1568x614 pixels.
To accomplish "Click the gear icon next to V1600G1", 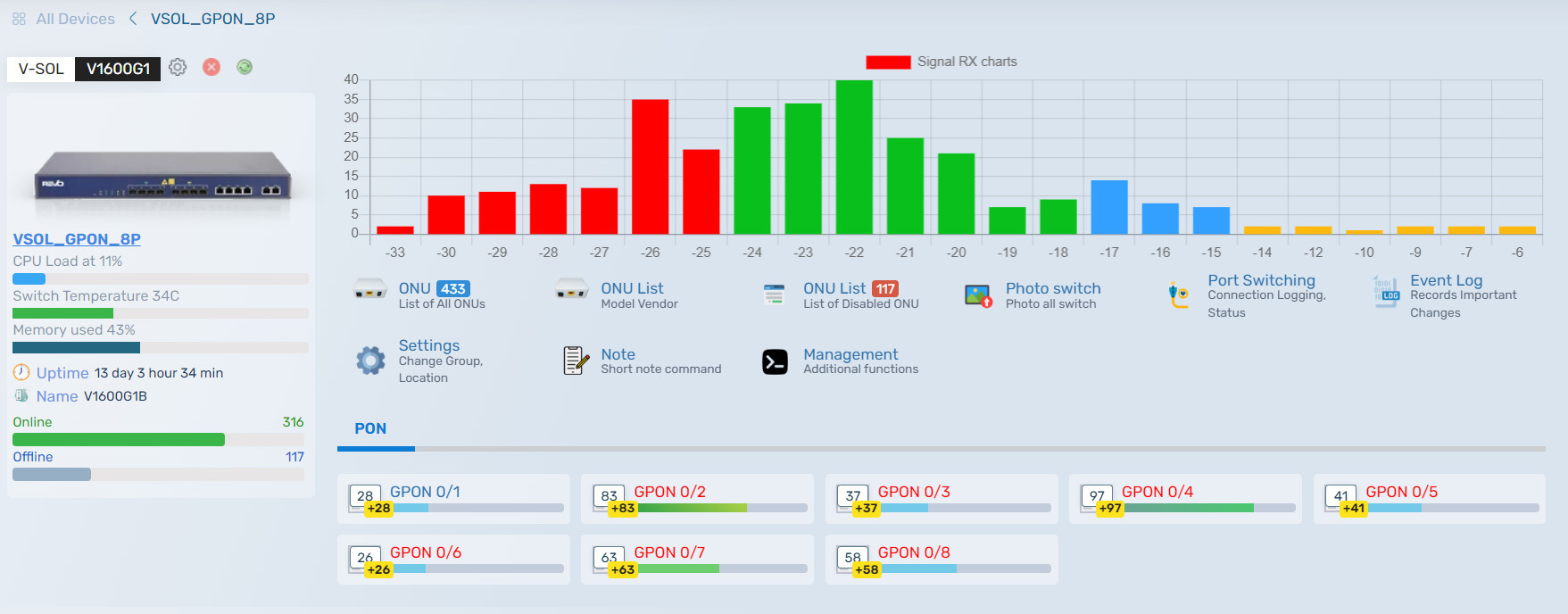I will [x=178, y=67].
